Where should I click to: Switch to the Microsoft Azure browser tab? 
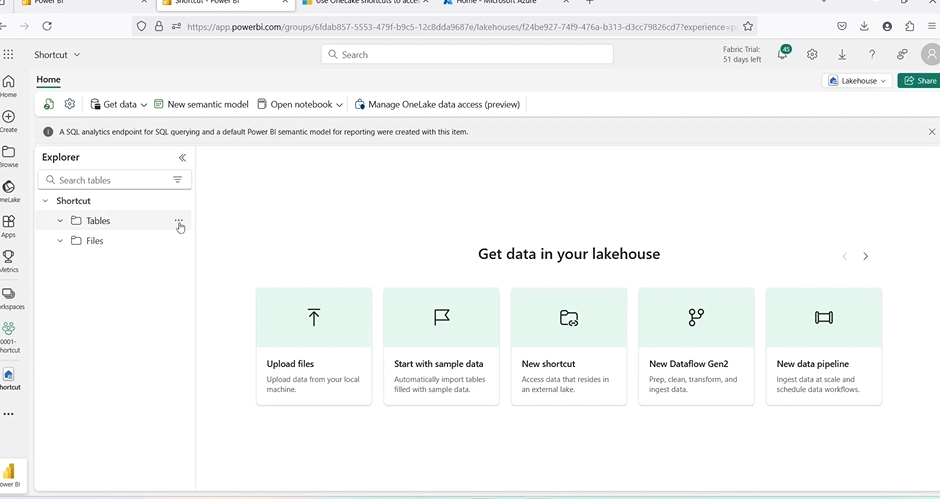(507, 4)
